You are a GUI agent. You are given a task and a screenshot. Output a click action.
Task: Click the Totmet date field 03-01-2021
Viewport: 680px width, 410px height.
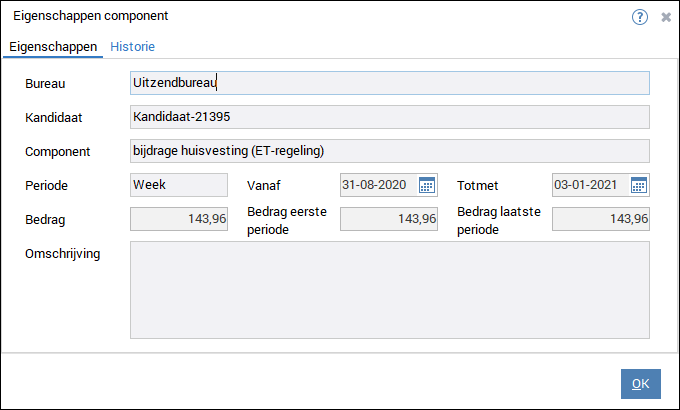pyautogui.click(x=589, y=185)
